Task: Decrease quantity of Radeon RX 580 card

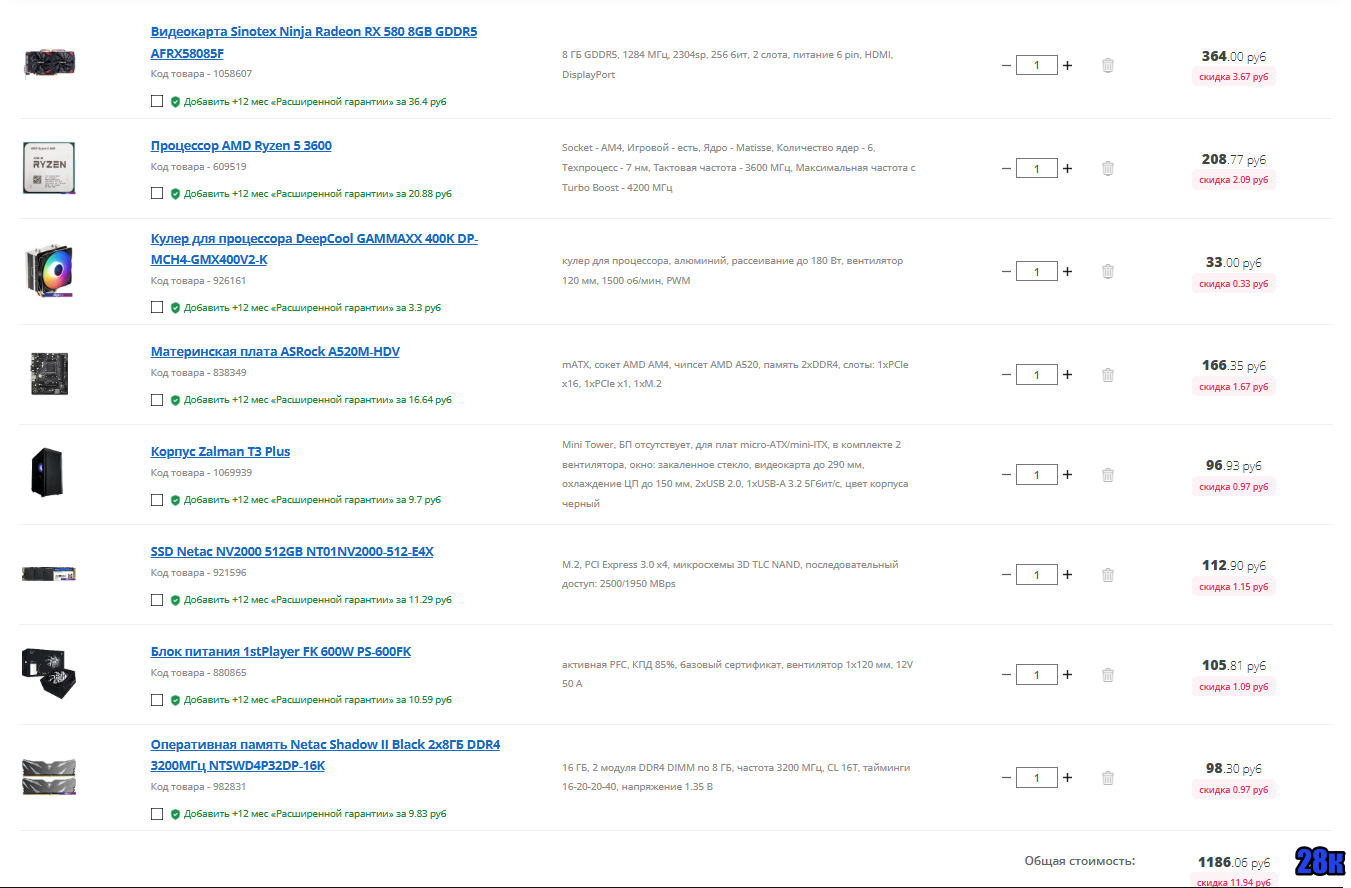Action: pos(1006,65)
